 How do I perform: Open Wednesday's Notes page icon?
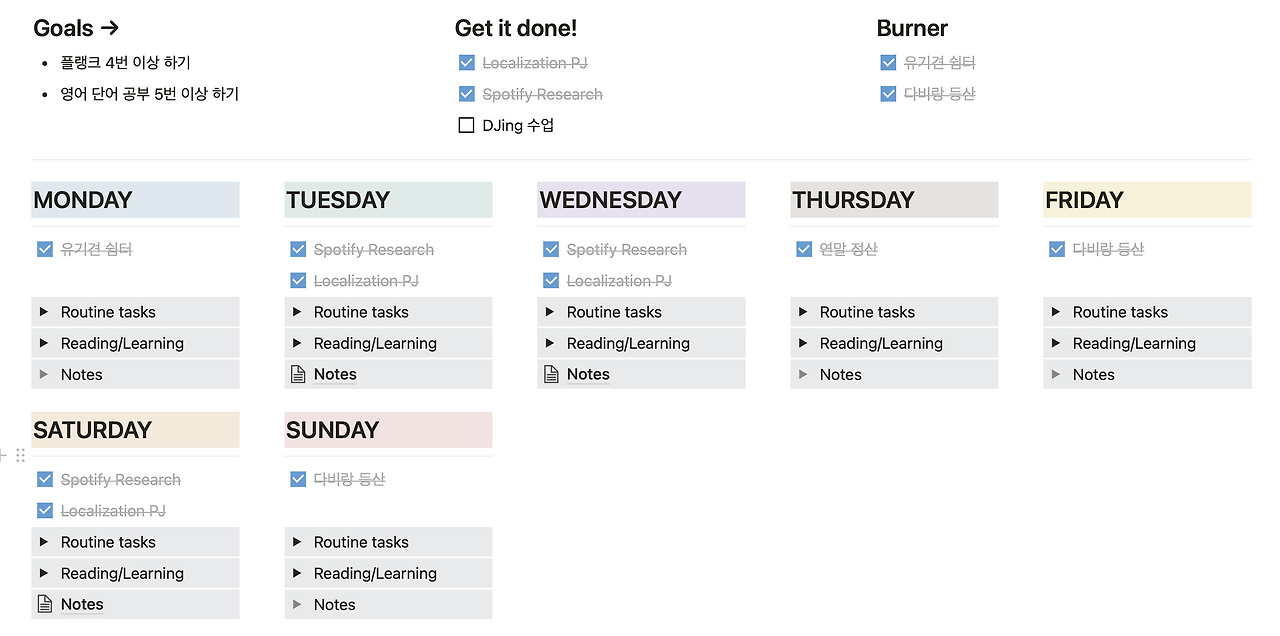coord(551,374)
